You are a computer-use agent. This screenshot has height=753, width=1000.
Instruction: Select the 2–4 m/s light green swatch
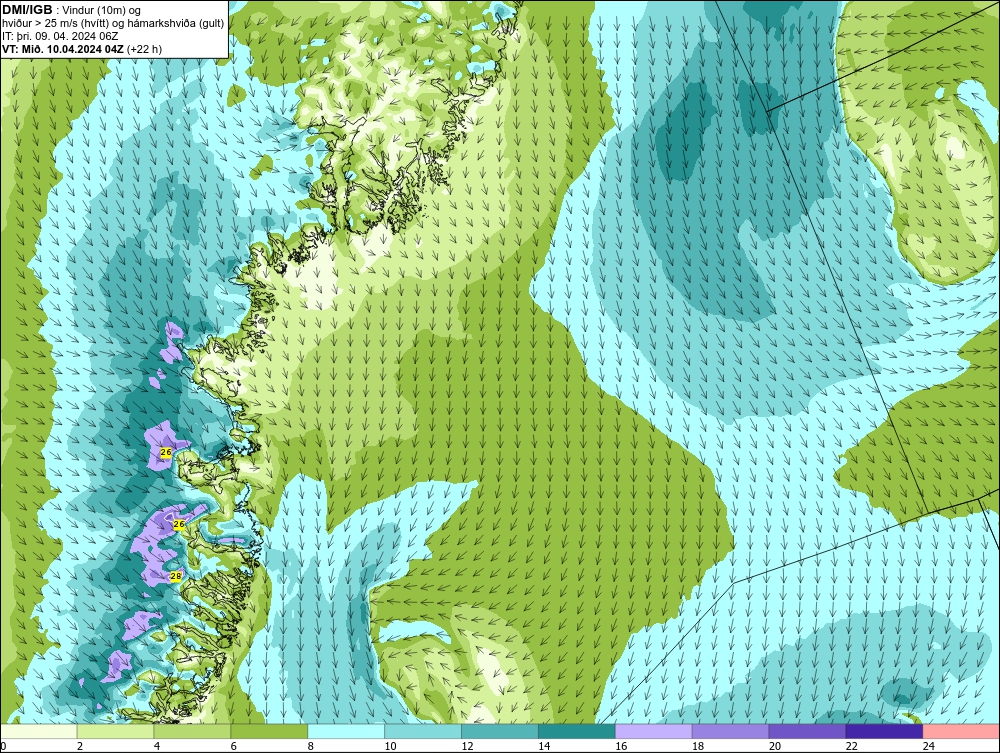tap(115, 731)
